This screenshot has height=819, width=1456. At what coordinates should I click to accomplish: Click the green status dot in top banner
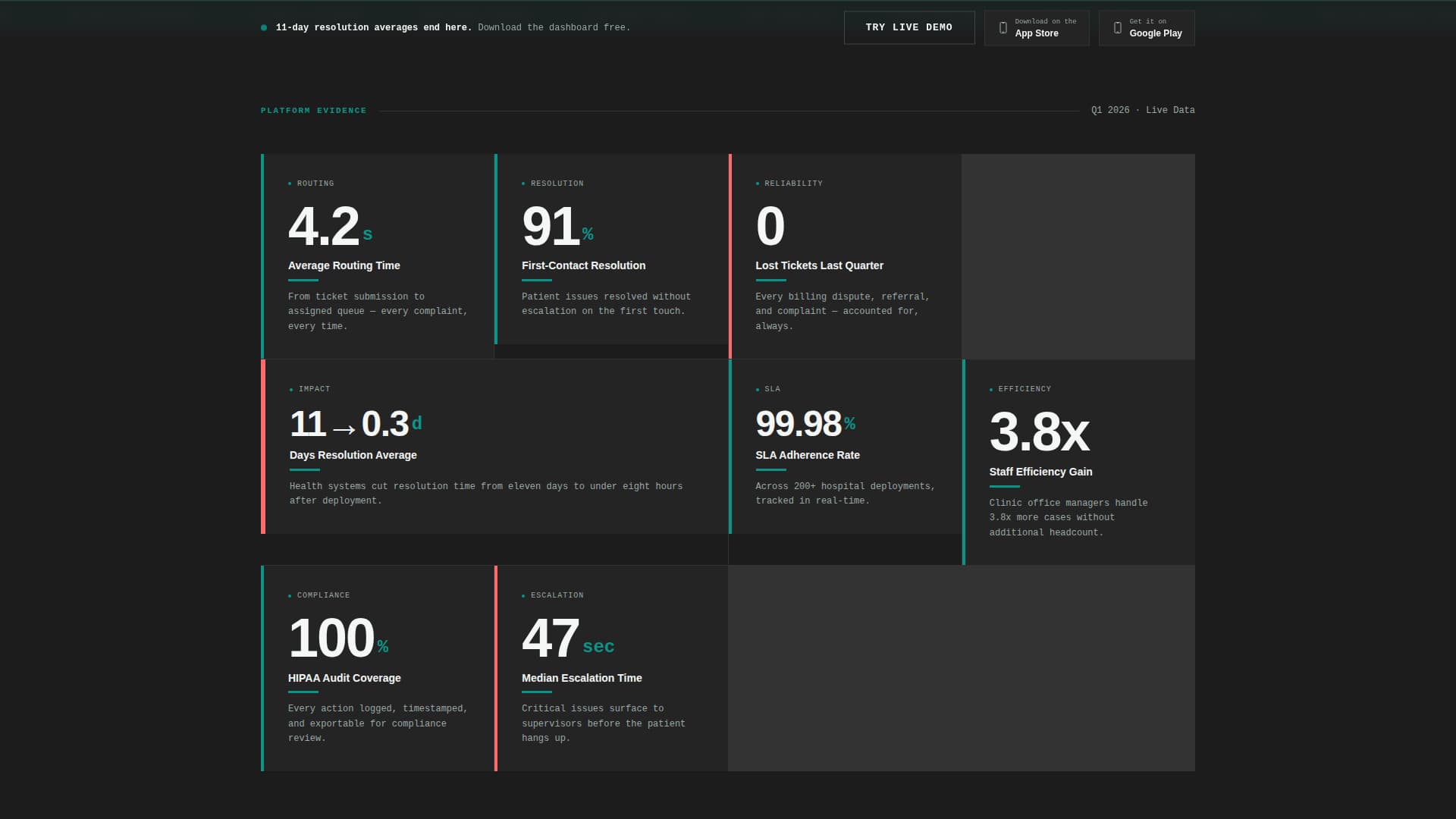pyautogui.click(x=264, y=28)
